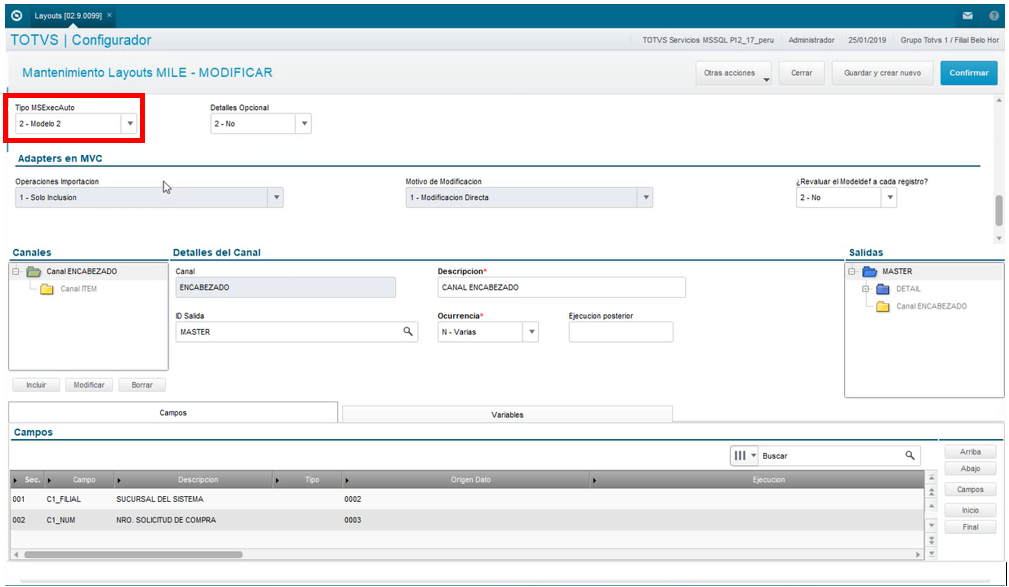Image resolution: width=1009 pixels, height=587 pixels.
Task: Select the C1_FILIAL table cell
Action: point(64,499)
